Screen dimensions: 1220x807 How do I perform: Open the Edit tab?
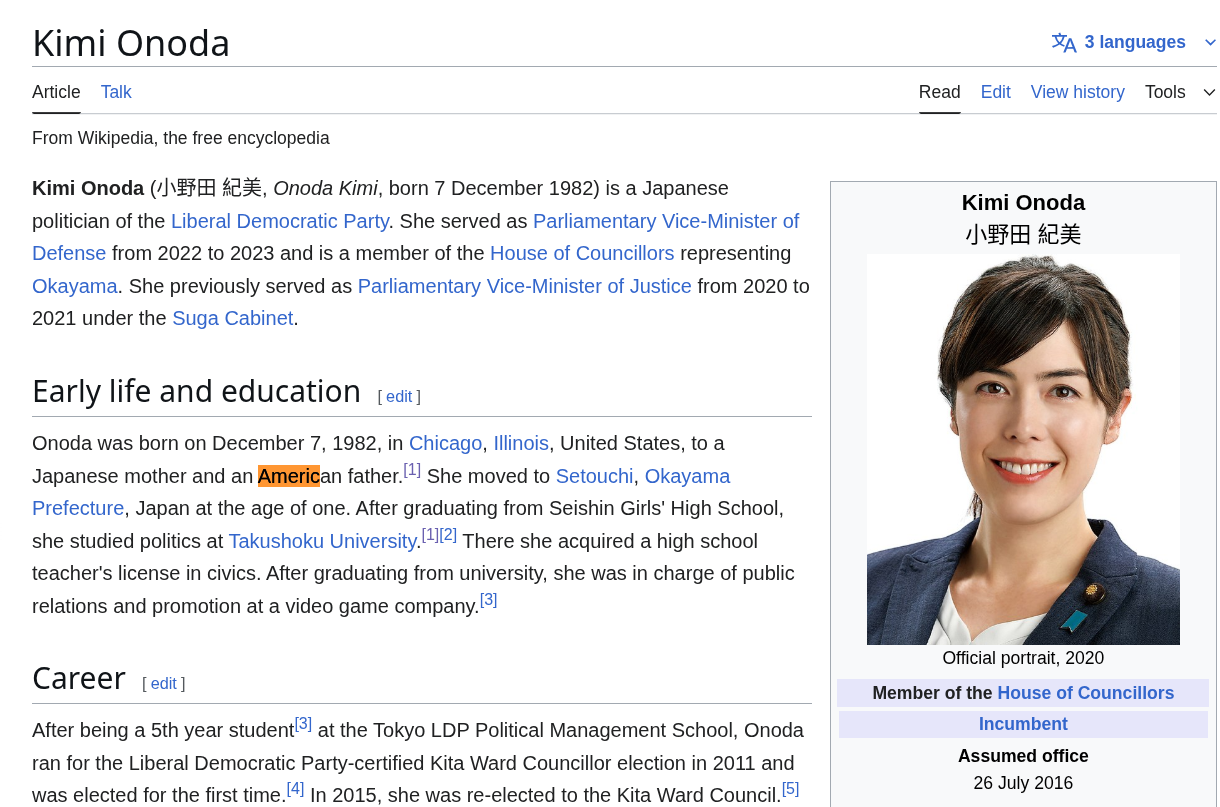[x=995, y=92]
